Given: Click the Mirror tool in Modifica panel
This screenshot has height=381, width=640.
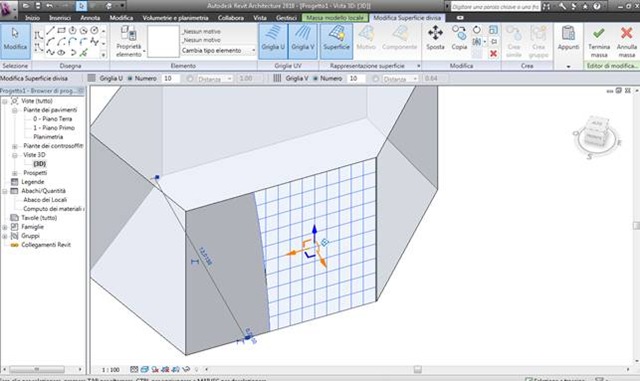Looking at the screenshot, I should [x=476, y=42].
